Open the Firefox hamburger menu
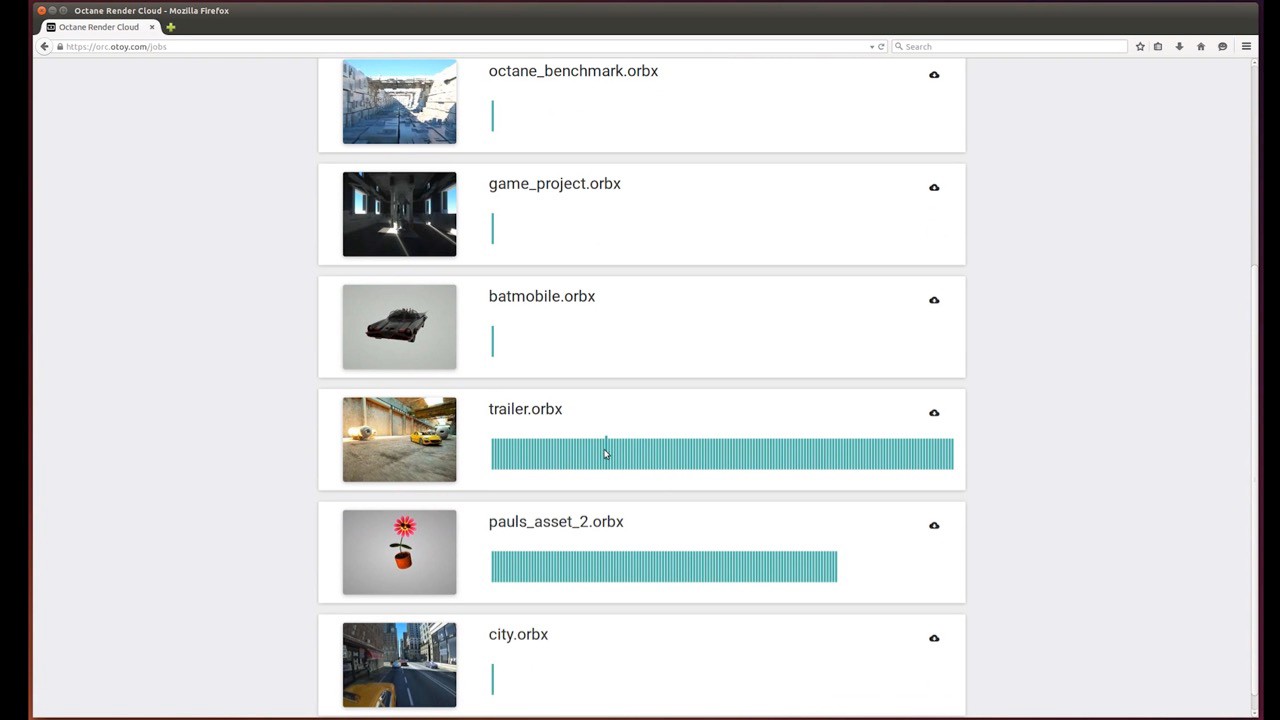 (1246, 46)
